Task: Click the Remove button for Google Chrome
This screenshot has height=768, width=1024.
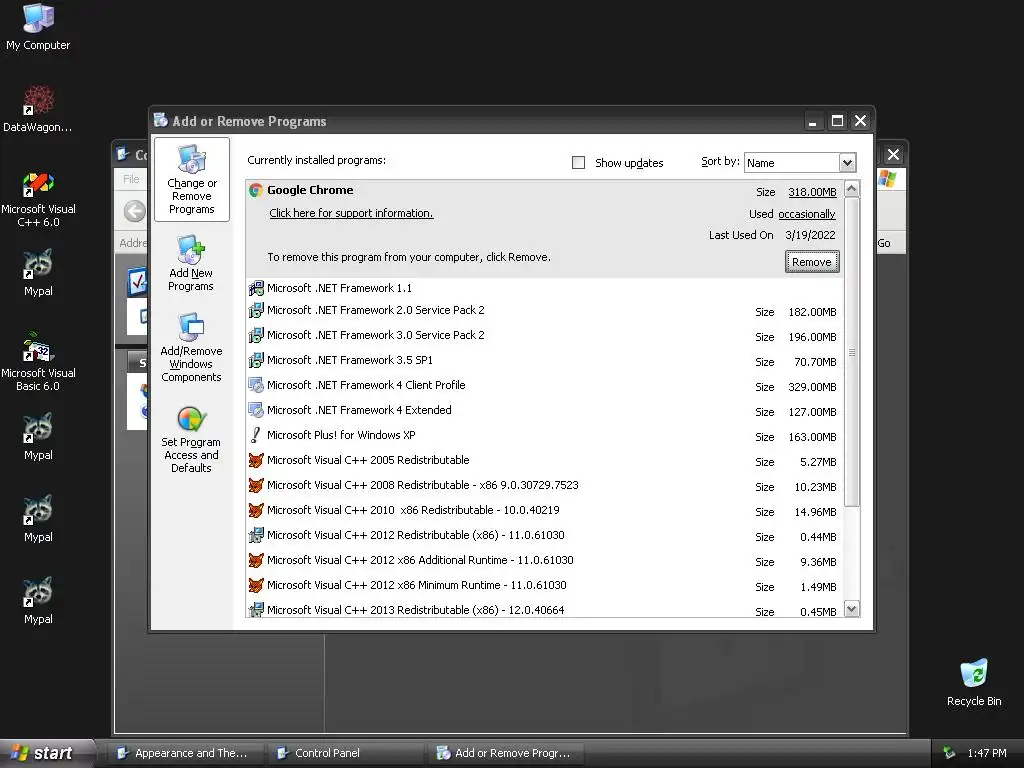Action: 812,262
